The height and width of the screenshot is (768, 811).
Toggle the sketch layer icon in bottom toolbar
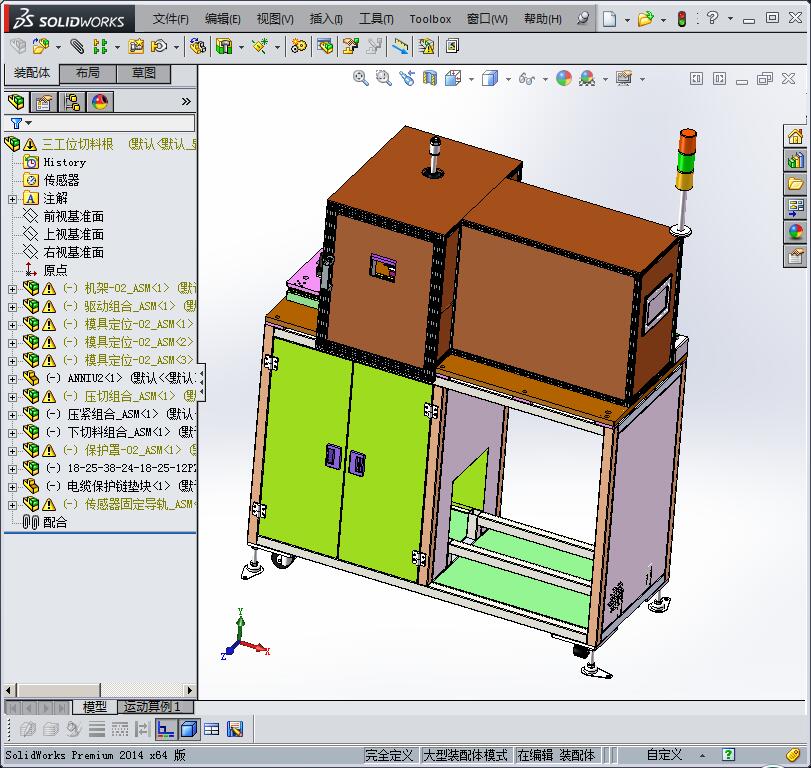point(166,729)
